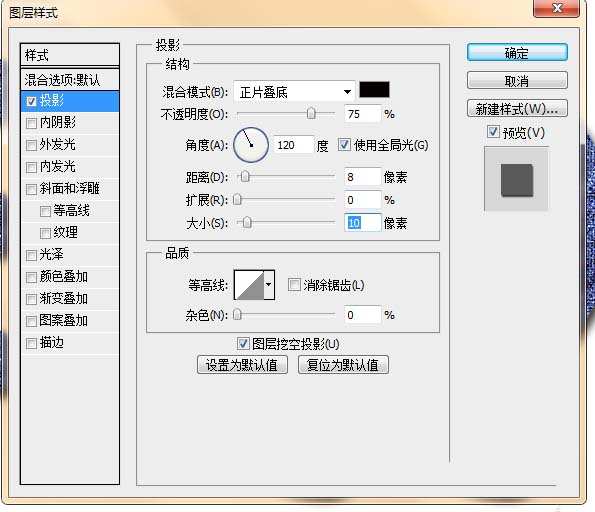Toggle 图层挖空投影(U) checkbox
Image resolution: width=595 pixels, height=512 pixels.
(243, 343)
